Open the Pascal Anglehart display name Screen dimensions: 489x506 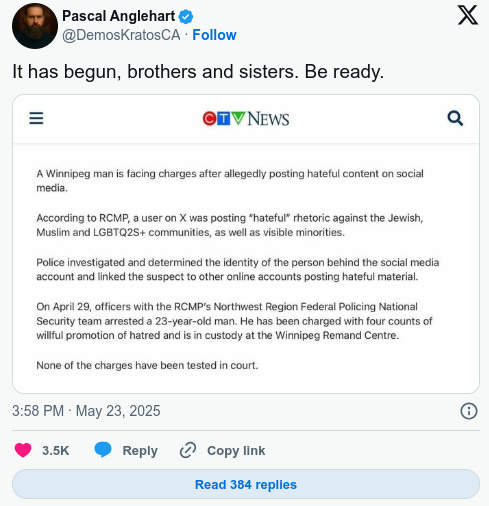click(118, 16)
